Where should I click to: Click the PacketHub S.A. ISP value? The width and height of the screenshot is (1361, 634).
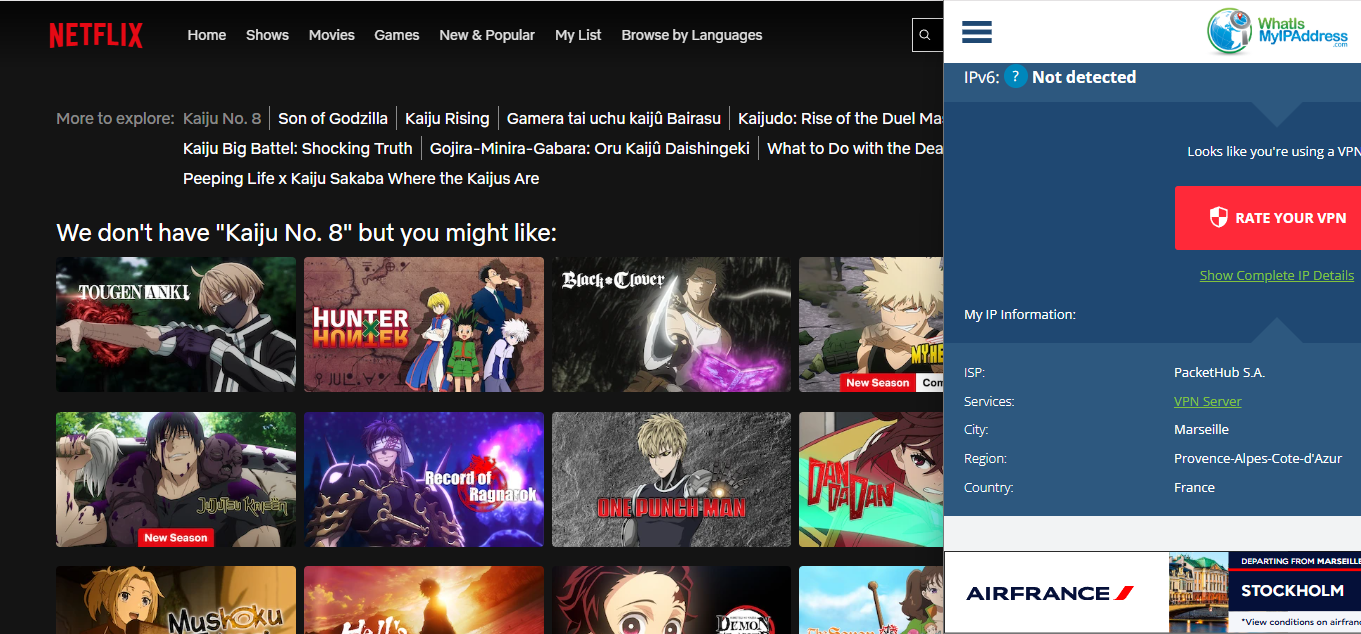[1219, 372]
